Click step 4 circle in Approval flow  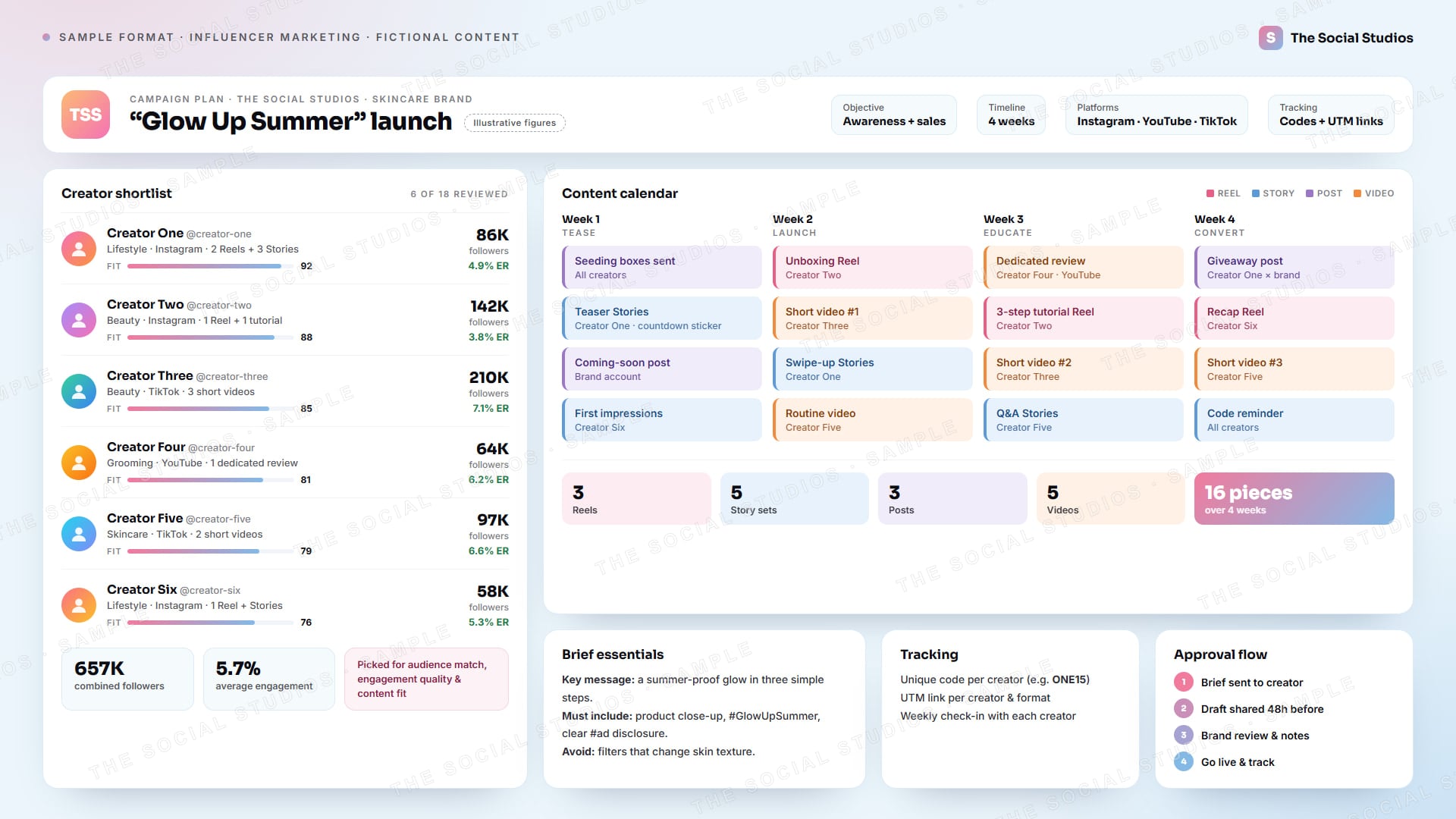(1184, 762)
